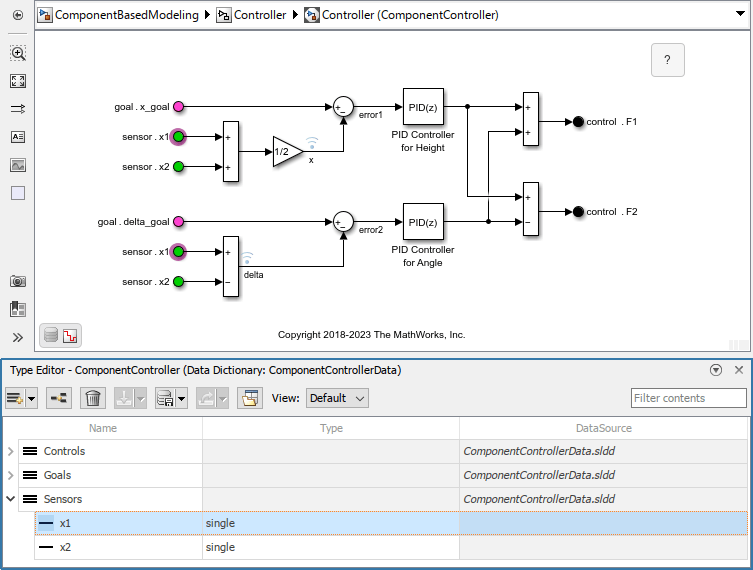Viewport: 753px width, 570px height.
Task: Click the logging badge on signal delta
Action: [x=247, y=258]
